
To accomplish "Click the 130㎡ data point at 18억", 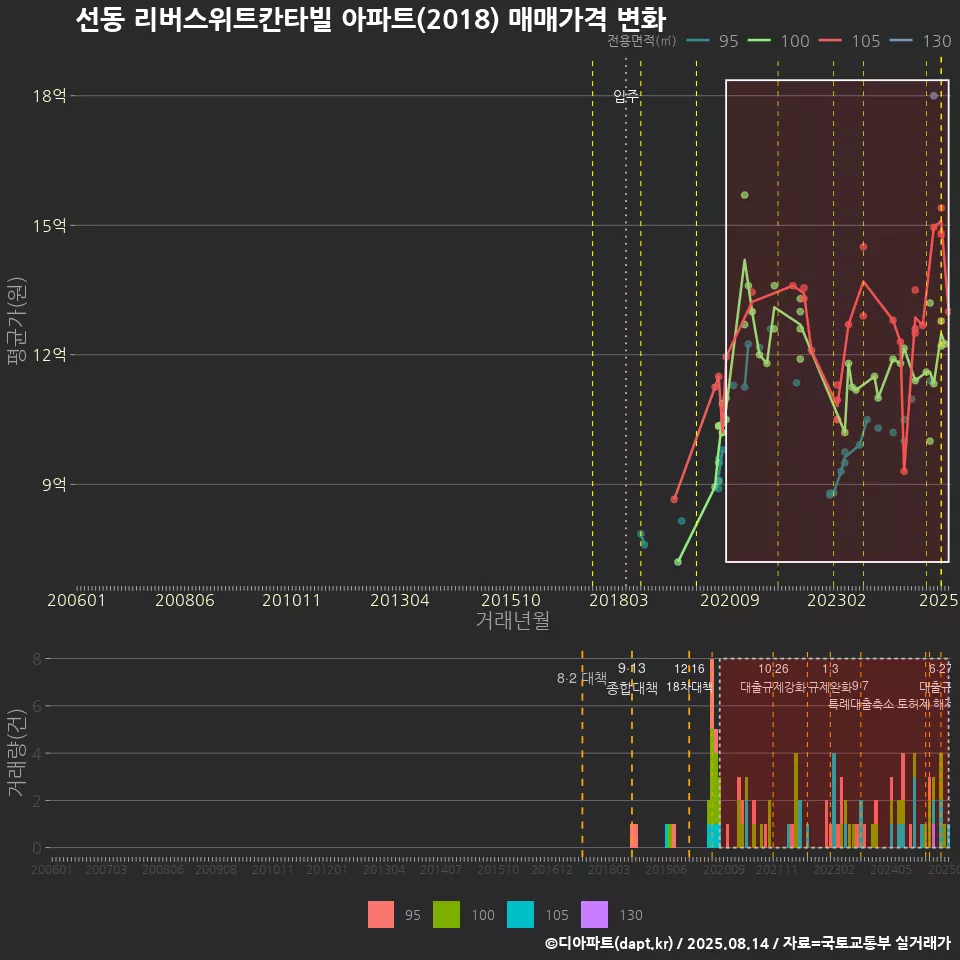I will (934, 96).
